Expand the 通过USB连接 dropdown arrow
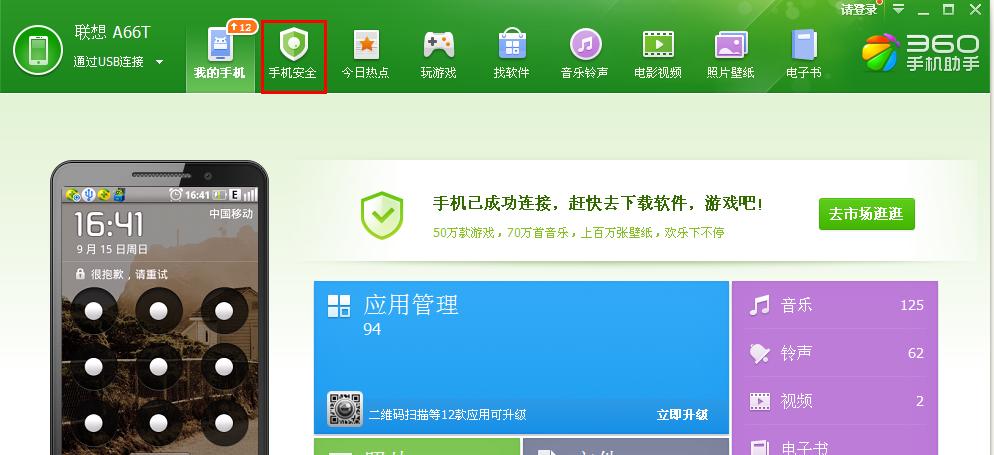The width and height of the screenshot is (994, 455). [160, 62]
